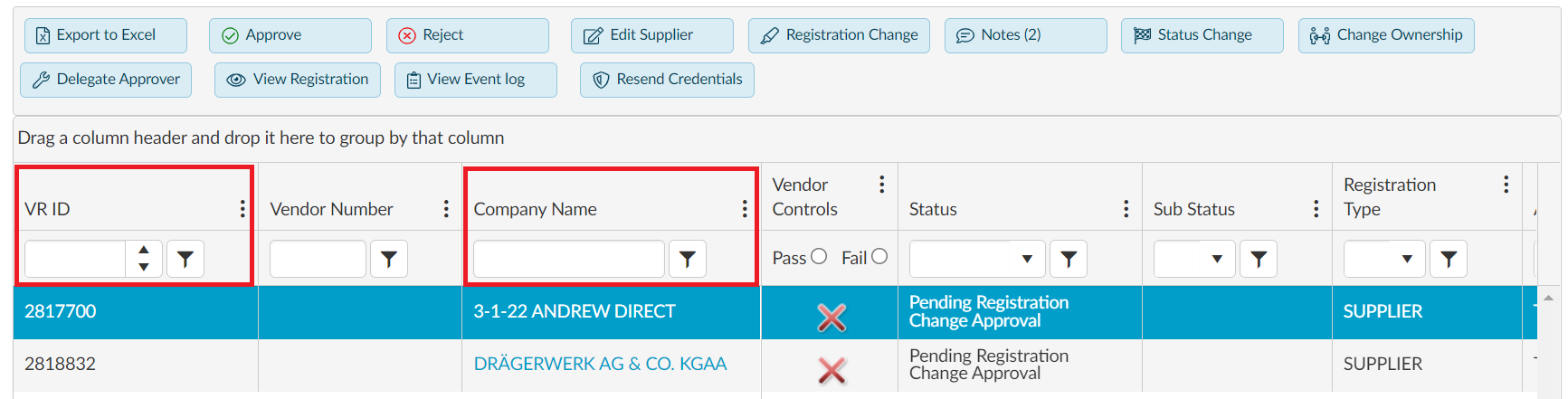The height and width of the screenshot is (399, 1568).
Task: Select the Fail vendor controls radio
Action: pos(879,257)
